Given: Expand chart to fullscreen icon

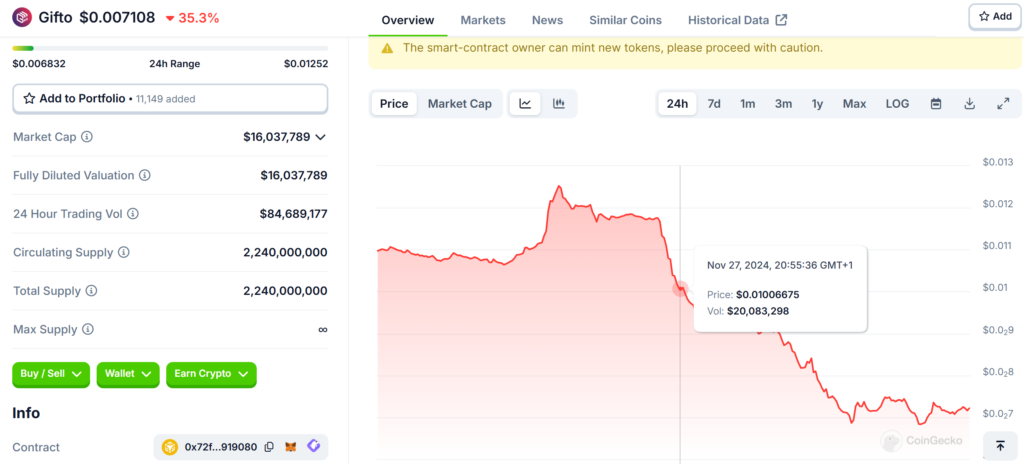Looking at the screenshot, I should click(1003, 103).
